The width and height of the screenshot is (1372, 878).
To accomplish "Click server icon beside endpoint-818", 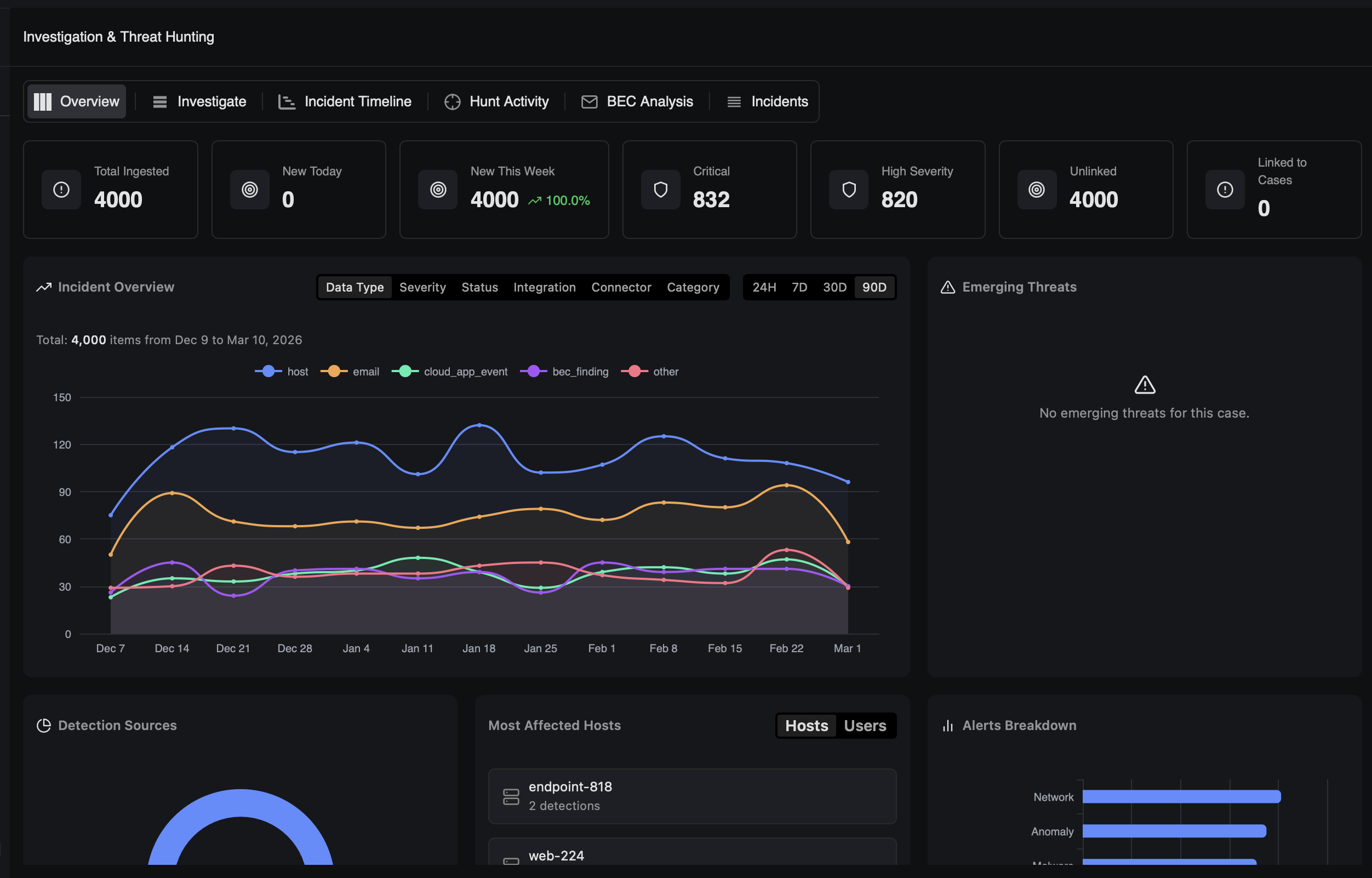I will coord(511,796).
